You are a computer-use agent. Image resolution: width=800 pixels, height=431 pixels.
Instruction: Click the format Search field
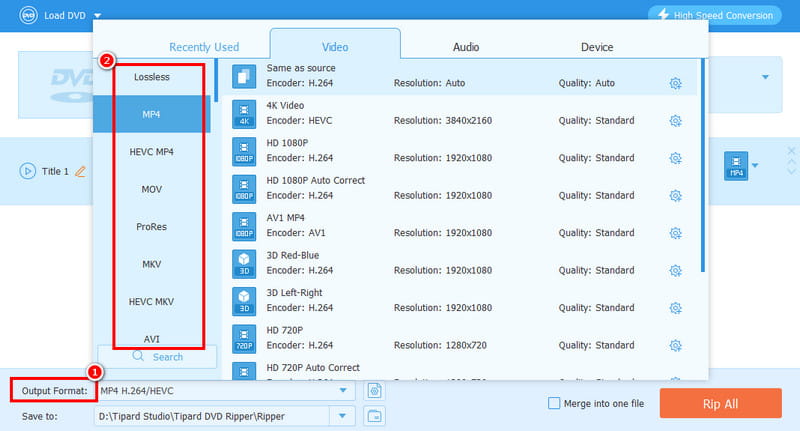click(x=157, y=357)
